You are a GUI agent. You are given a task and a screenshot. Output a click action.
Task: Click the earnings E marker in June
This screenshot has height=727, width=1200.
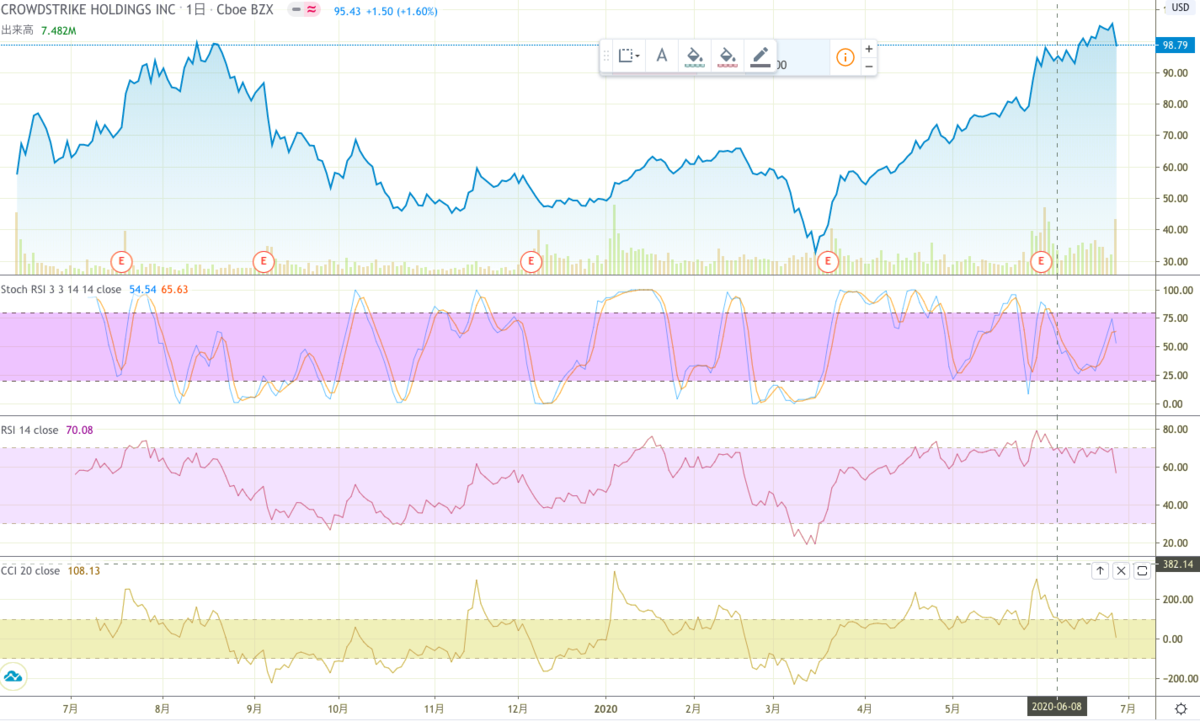pos(1042,261)
